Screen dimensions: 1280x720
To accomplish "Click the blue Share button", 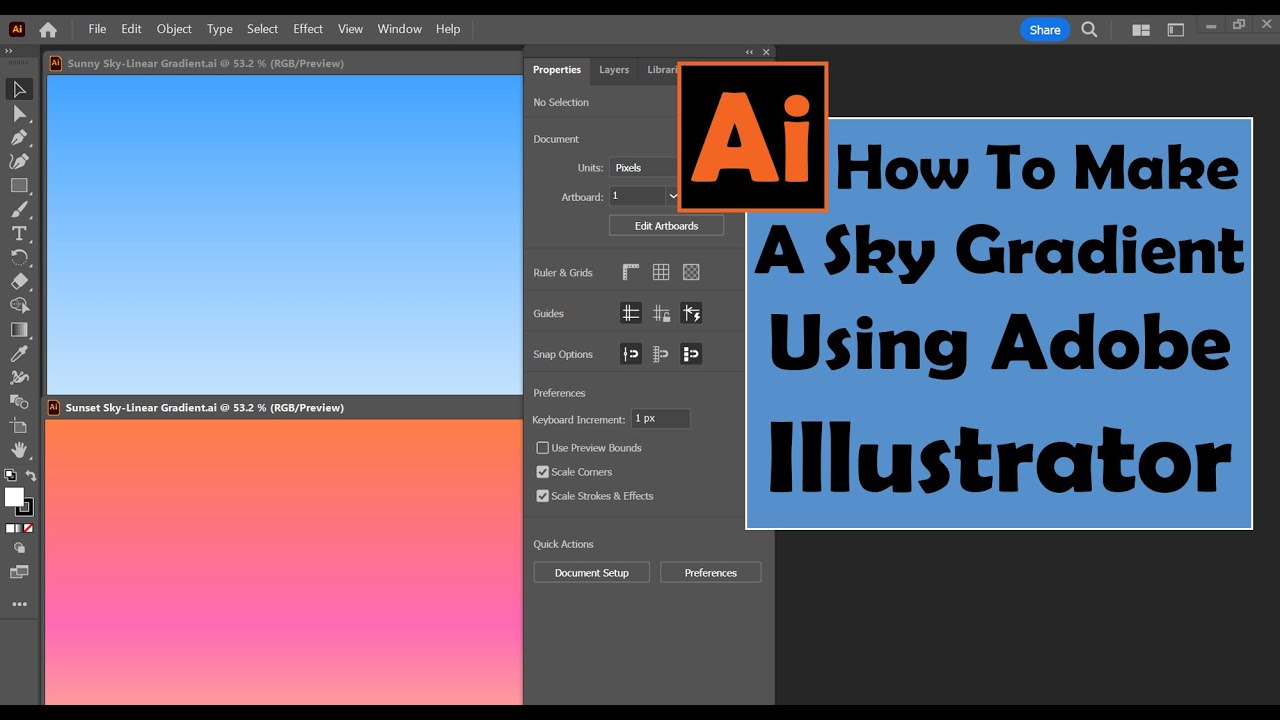I will click(x=1045, y=30).
